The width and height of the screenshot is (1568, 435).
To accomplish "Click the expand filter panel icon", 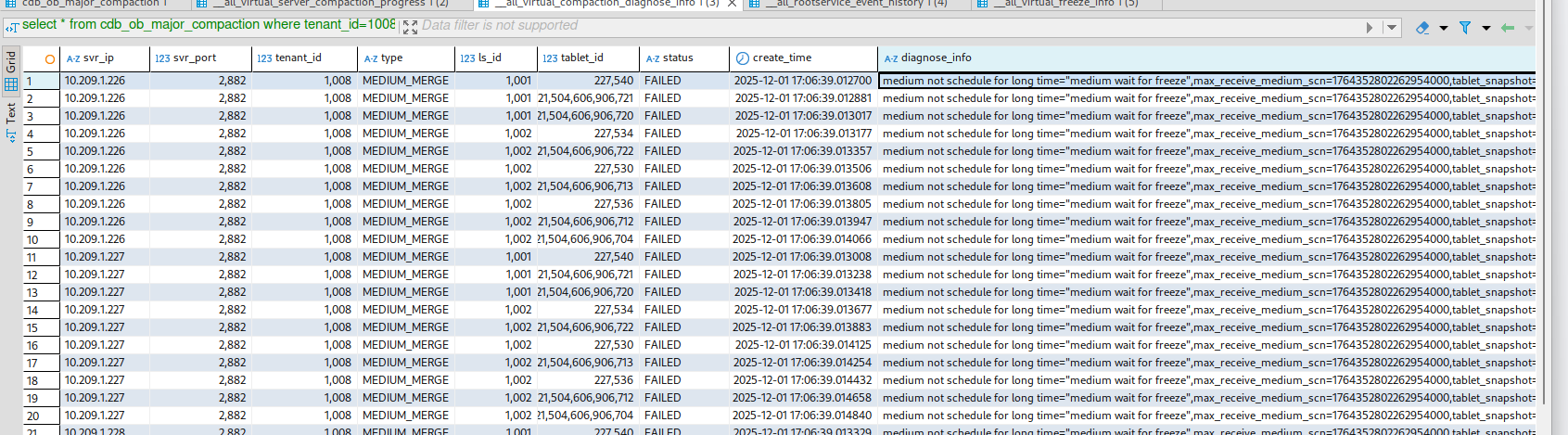I will coord(410,27).
